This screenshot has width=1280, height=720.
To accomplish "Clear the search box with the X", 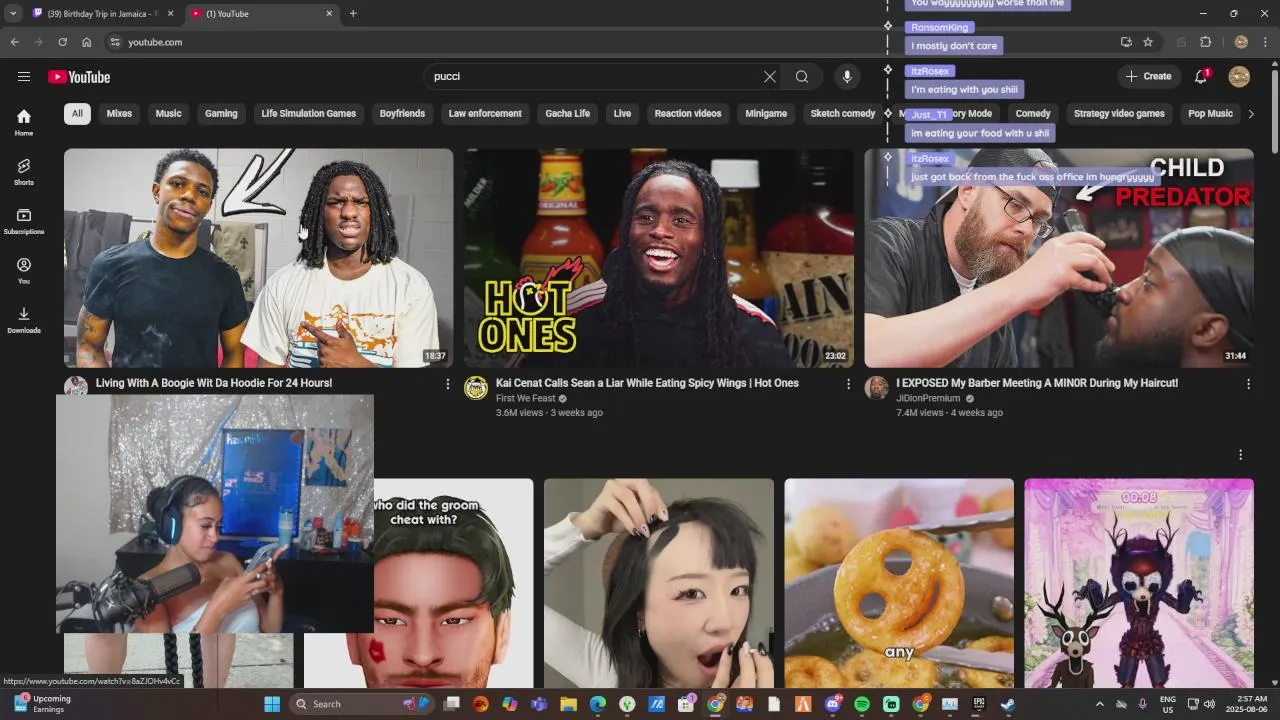I will [x=770, y=76].
